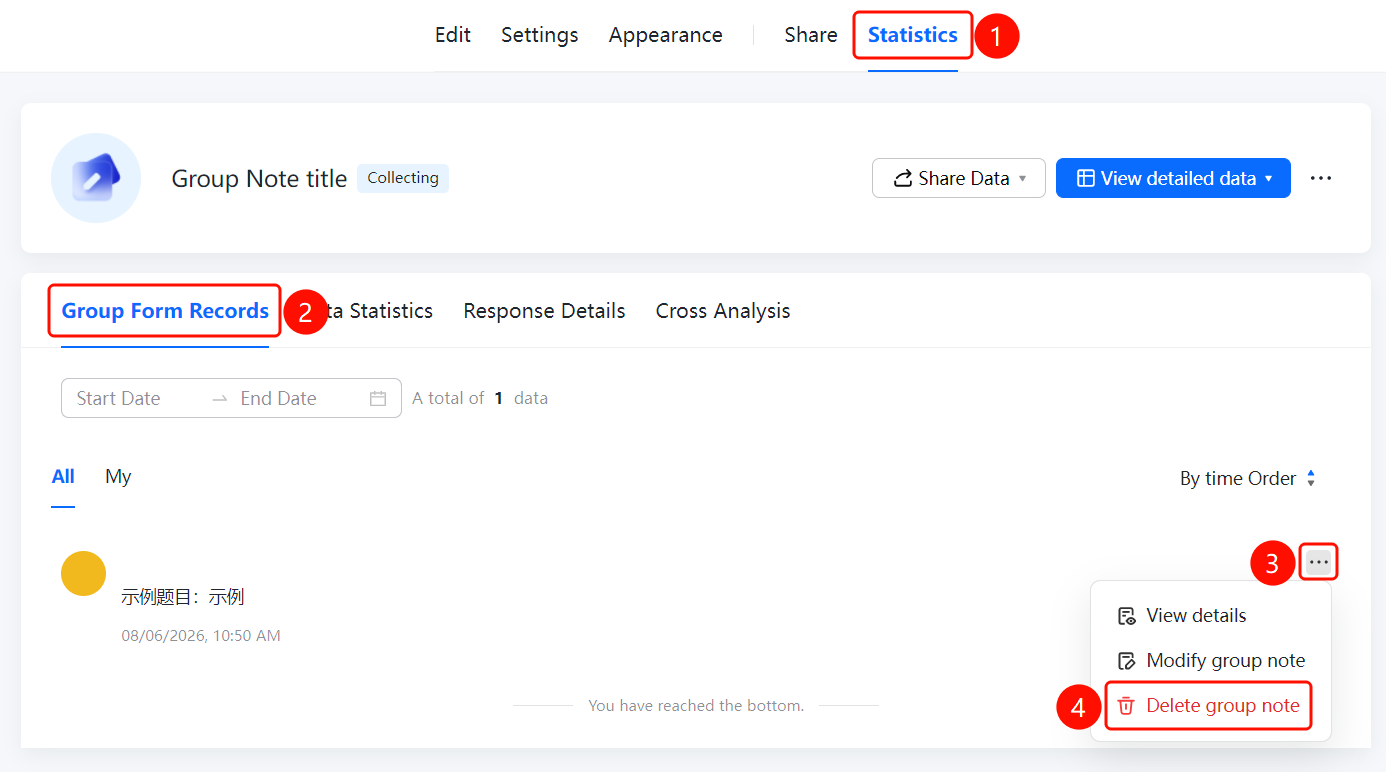The image size is (1386, 772).
Task: Click the Group Note title heading
Action: pyautogui.click(x=259, y=179)
